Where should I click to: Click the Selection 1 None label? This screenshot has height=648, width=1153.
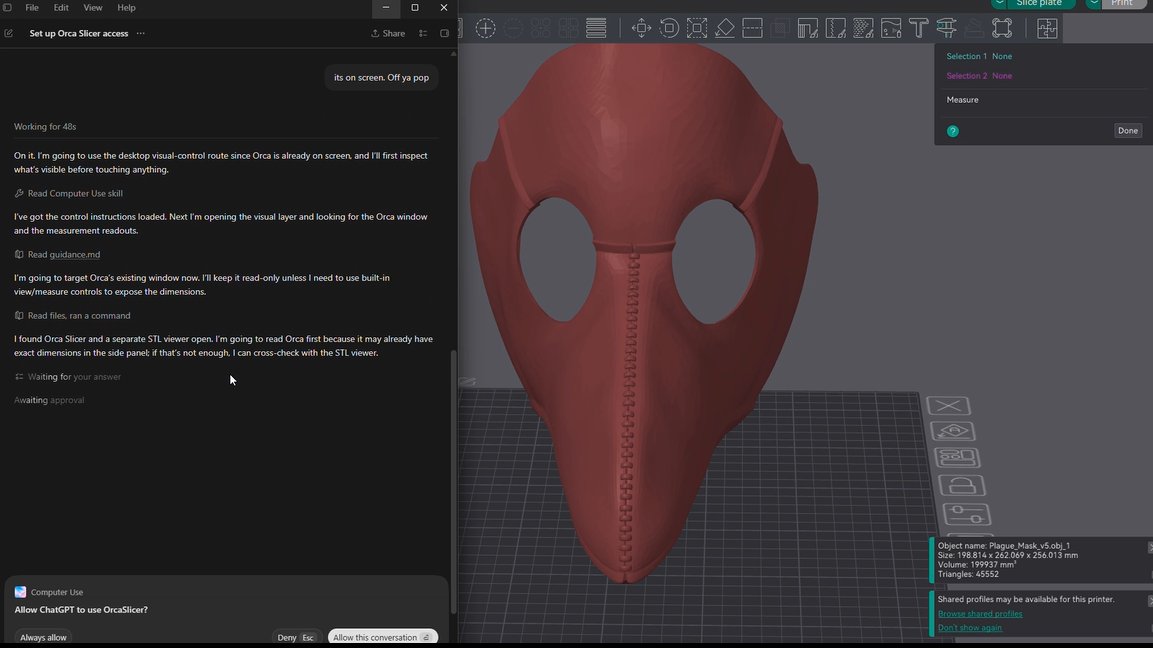pos(979,56)
